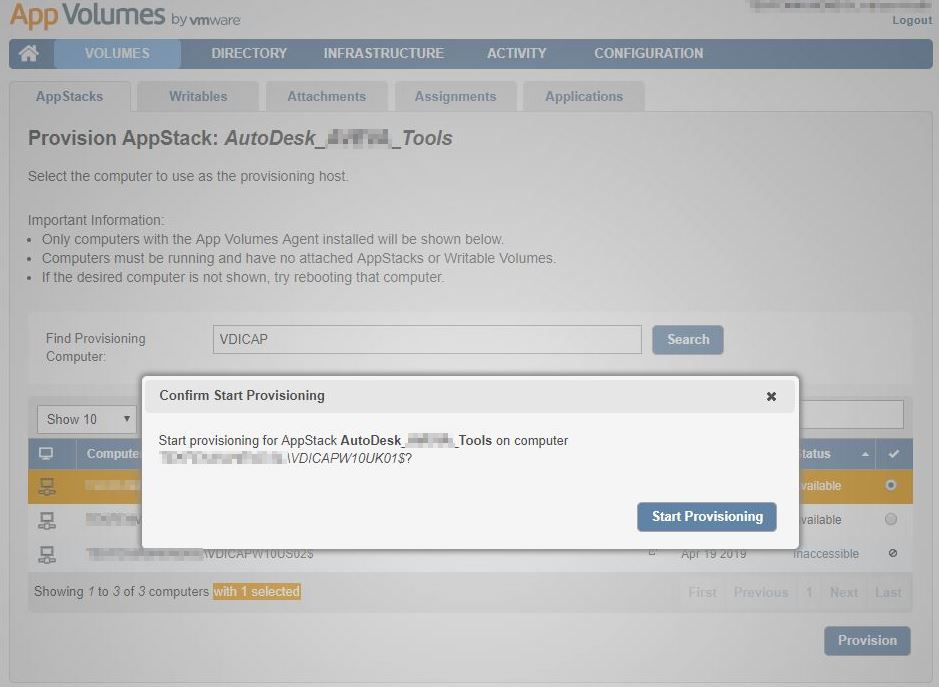Screen dimensions: 939x687
Task: Switch to the Applications tab
Action: [x=584, y=96]
